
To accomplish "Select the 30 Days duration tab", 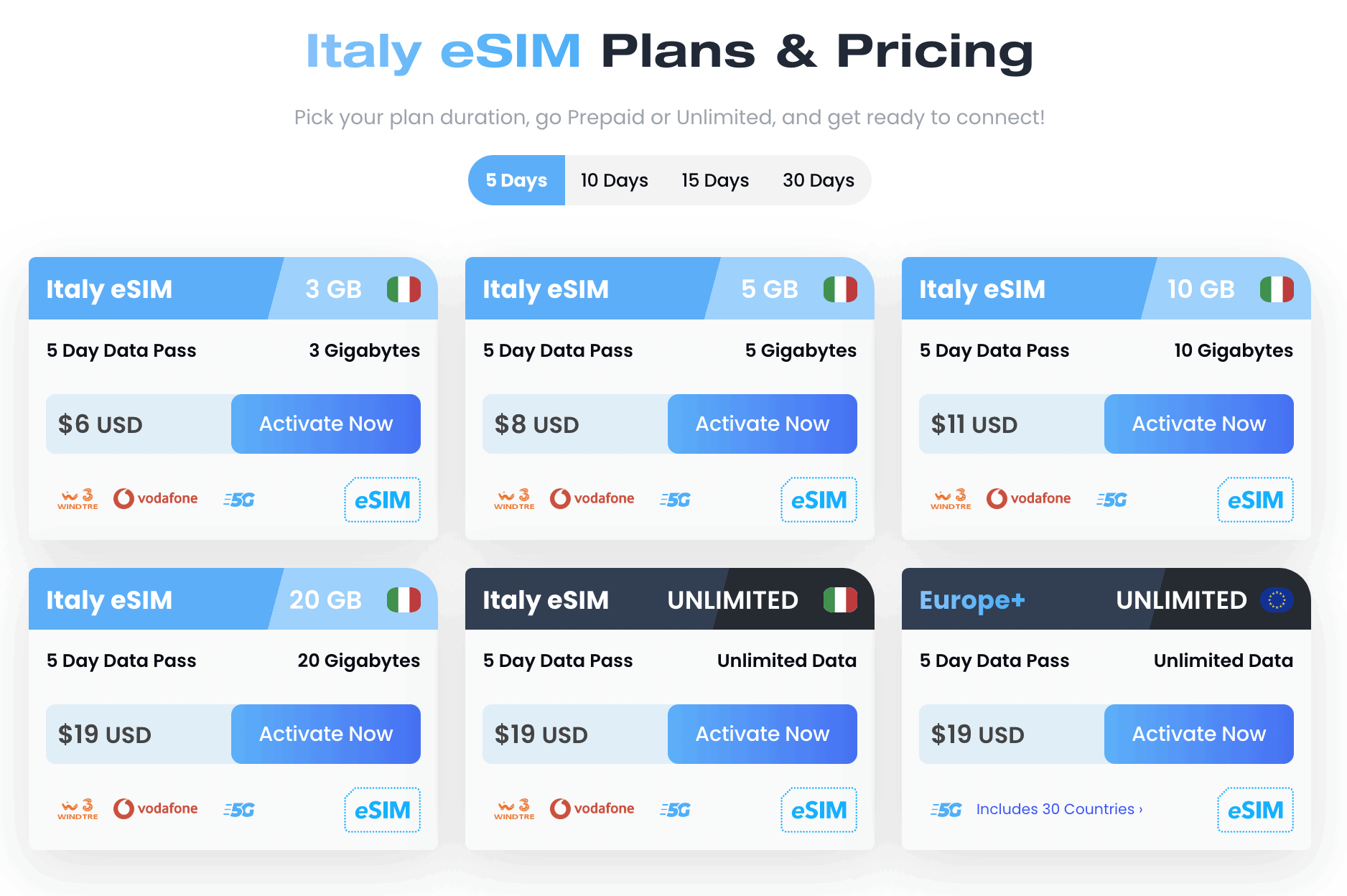I will click(818, 180).
